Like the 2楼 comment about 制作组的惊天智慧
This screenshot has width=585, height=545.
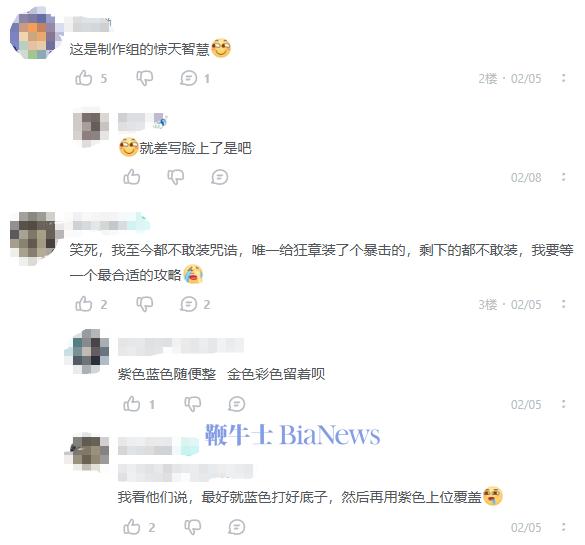pyautogui.click(x=84, y=78)
